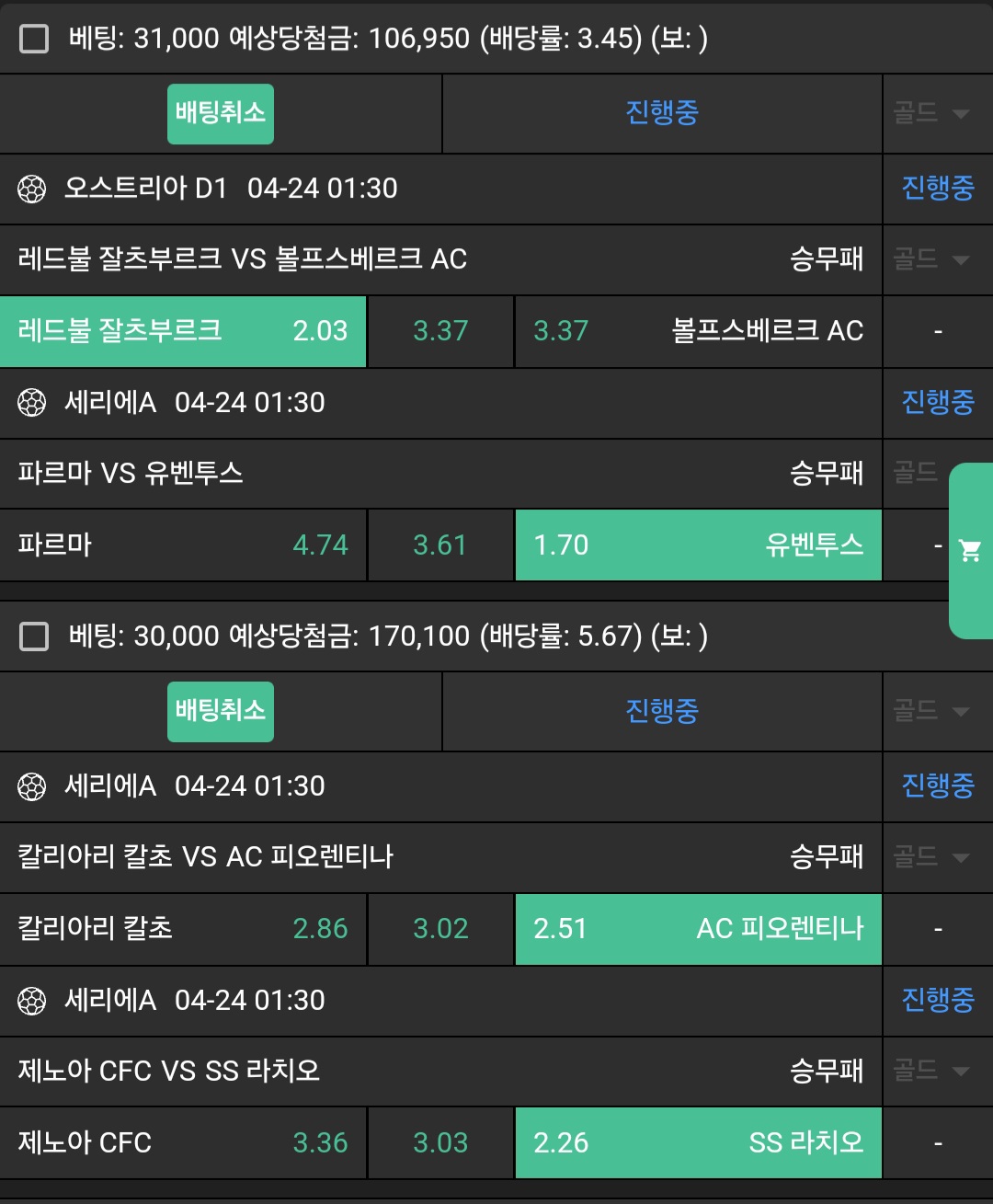Tick the checkbox for the 30,000 bet
The width and height of the screenshot is (993, 1204).
(34, 636)
